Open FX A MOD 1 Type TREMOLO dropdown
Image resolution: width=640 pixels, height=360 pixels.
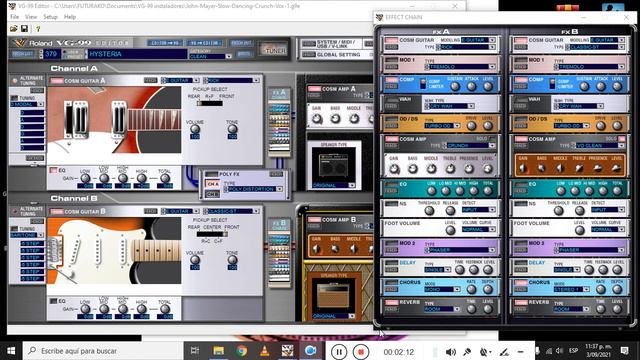[x=460, y=67]
